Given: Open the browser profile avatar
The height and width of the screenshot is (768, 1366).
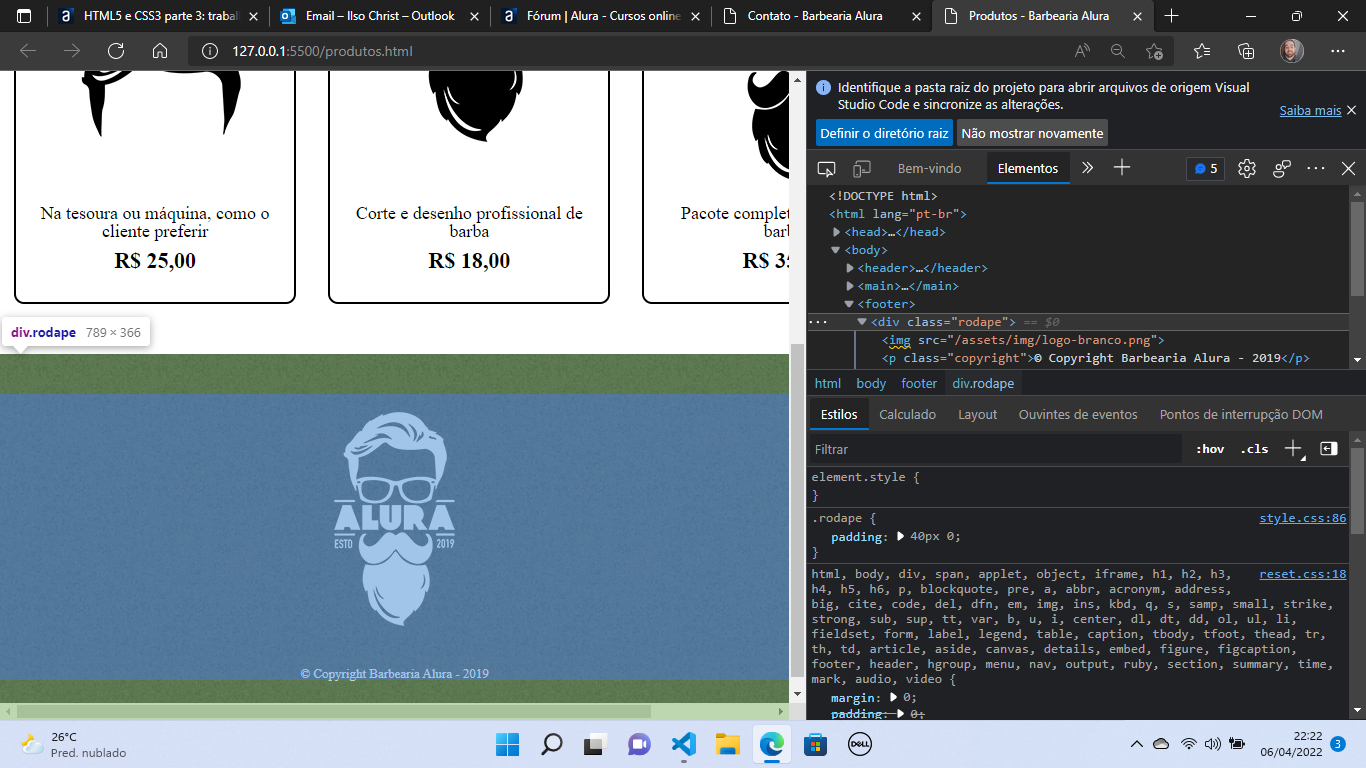Looking at the screenshot, I should pos(1291,51).
